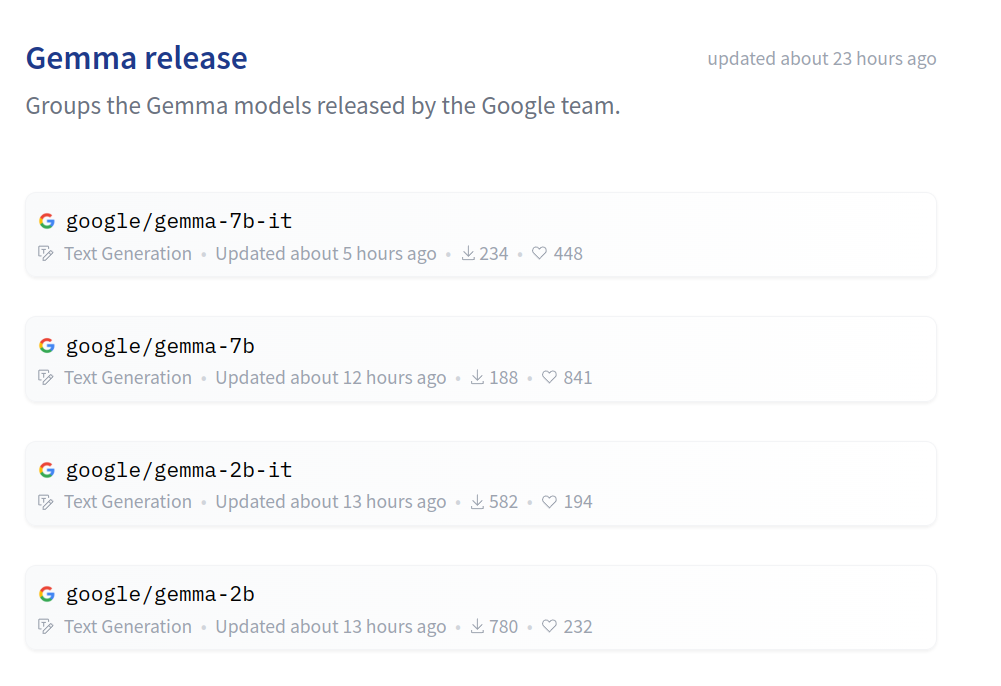This screenshot has width=1001, height=686.
Task: Click the download icon showing 188
Action: 478,377
